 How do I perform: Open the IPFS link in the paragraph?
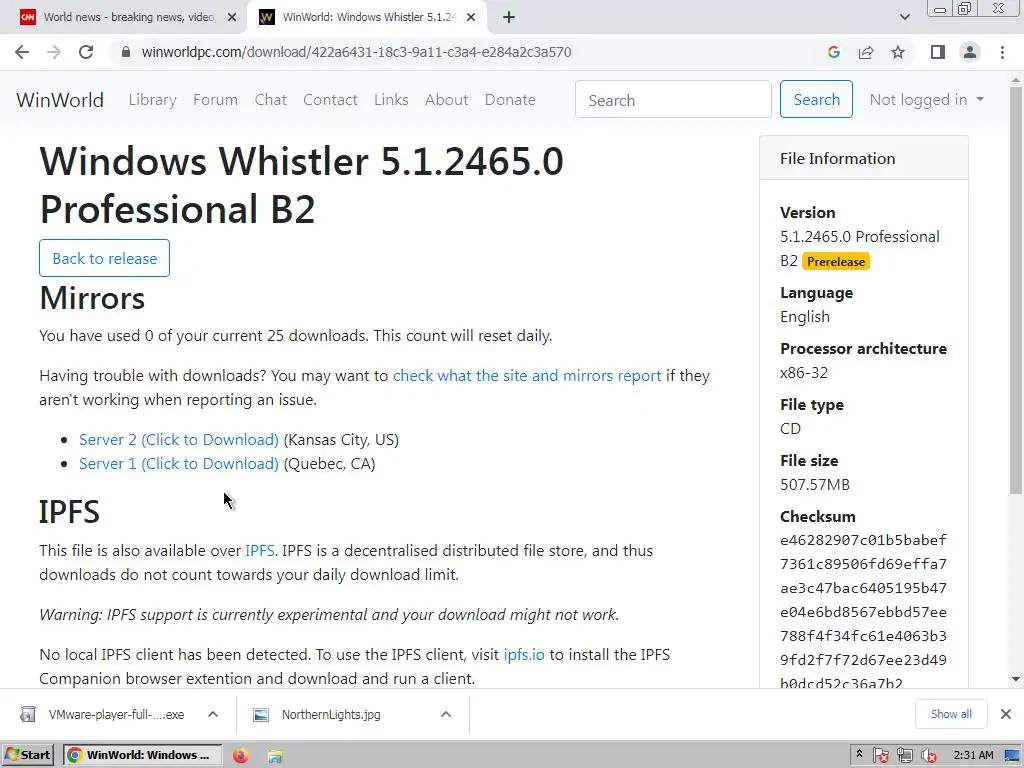click(x=259, y=551)
